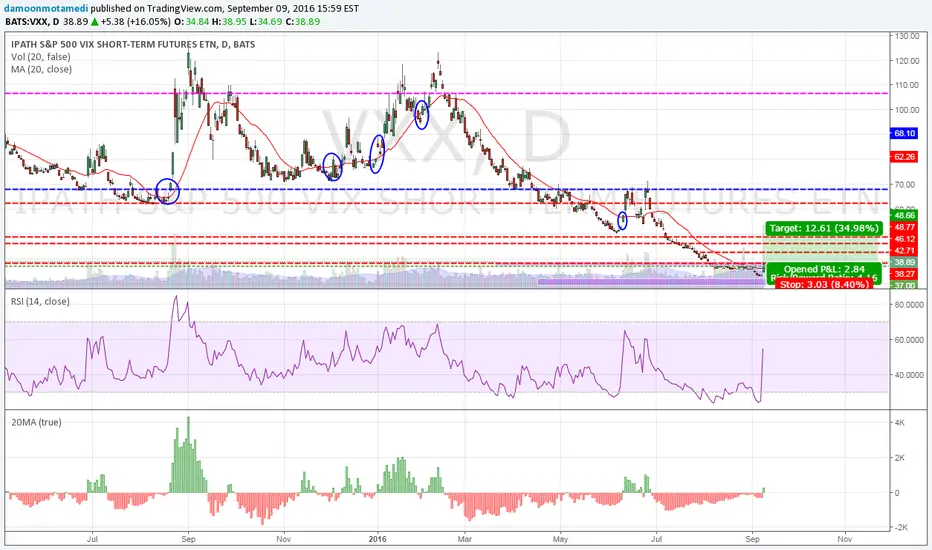This screenshot has height=550, width=932.
Task: Click the red 46.12 price label
Action: tap(904, 238)
